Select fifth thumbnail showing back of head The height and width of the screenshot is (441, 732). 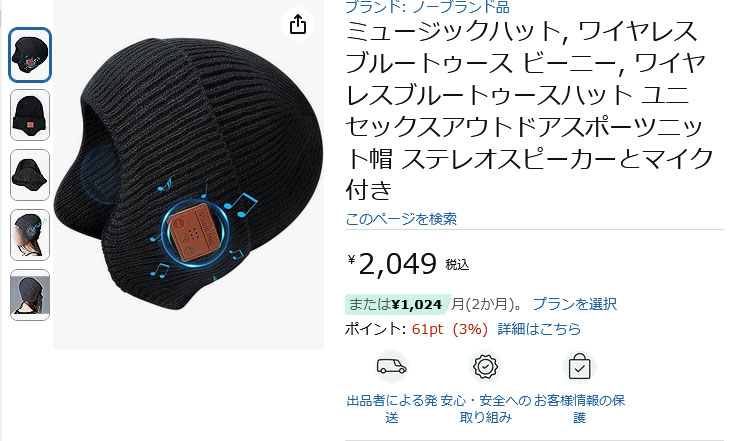pyautogui.click(x=30, y=295)
